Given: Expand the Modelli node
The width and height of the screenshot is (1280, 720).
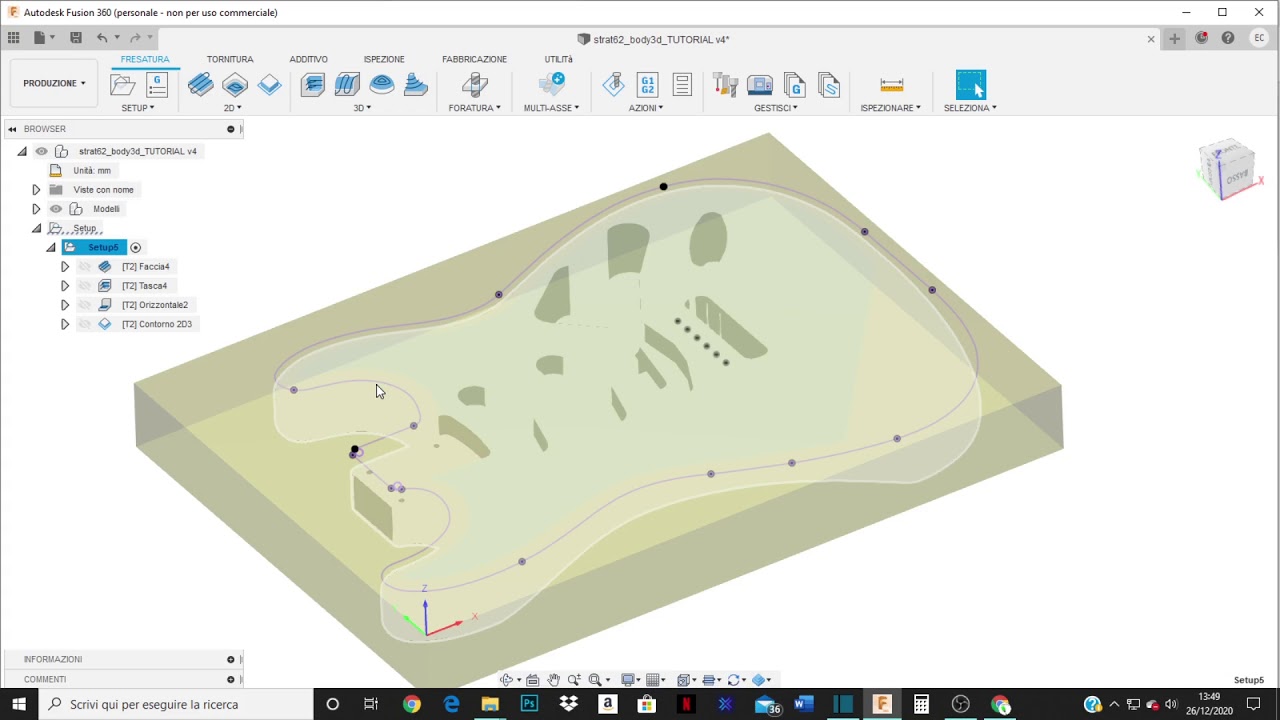Looking at the screenshot, I should (x=36, y=209).
